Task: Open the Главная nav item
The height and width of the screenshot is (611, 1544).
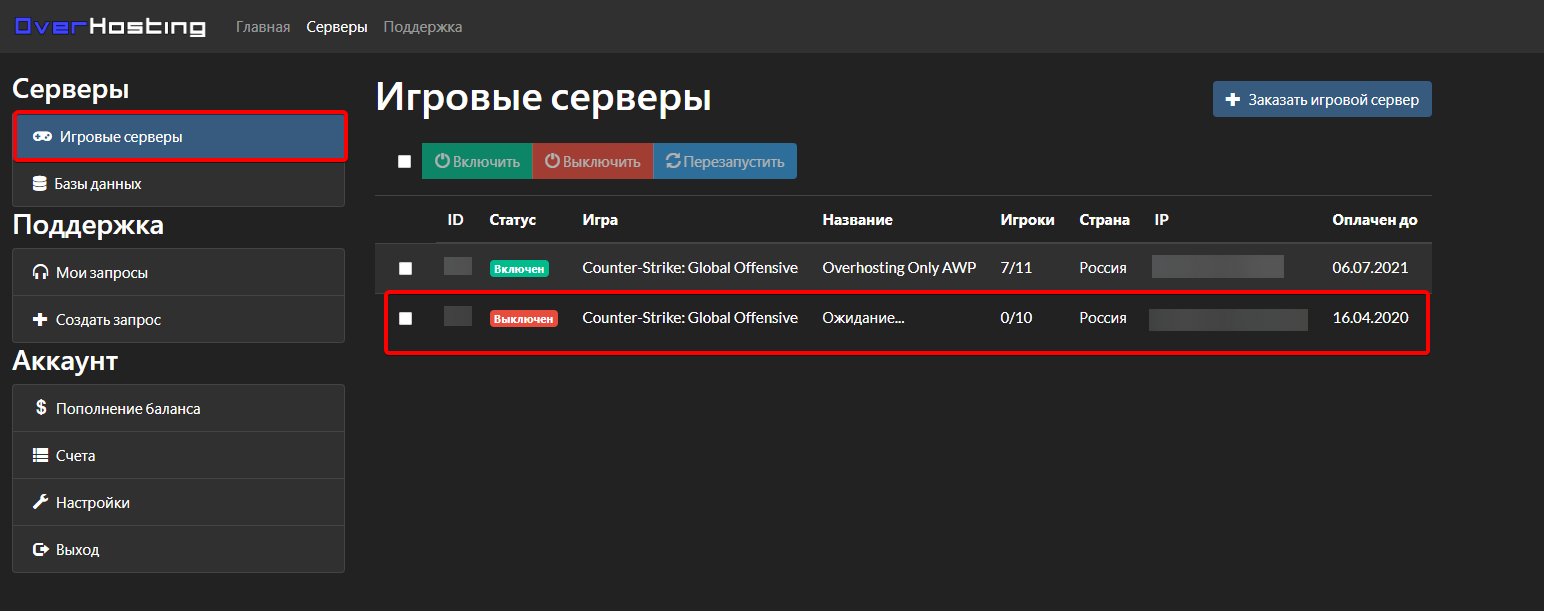Action: click(x=263, y=27)
